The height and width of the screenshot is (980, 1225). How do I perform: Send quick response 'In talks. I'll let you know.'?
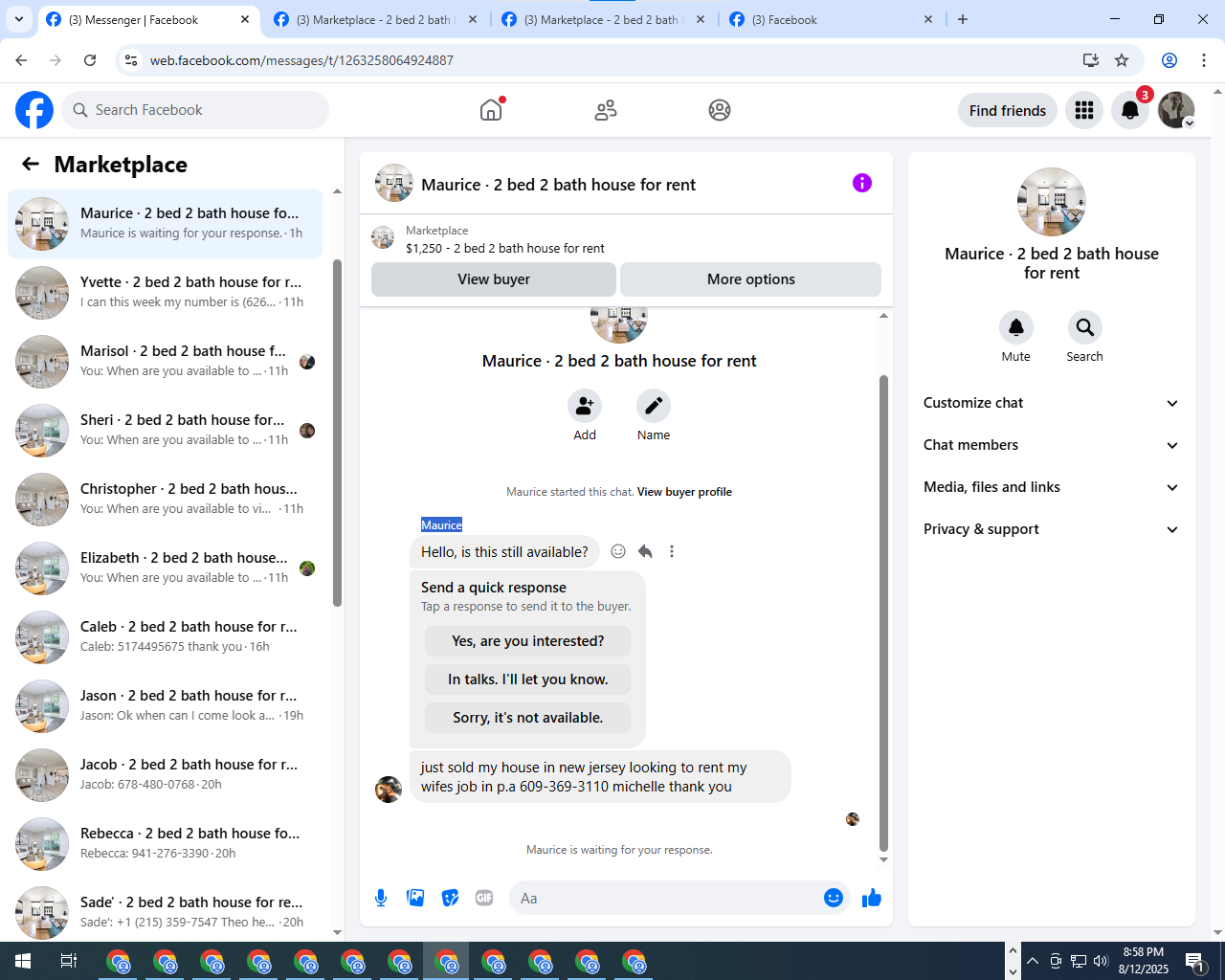click(x=528, y=679)
